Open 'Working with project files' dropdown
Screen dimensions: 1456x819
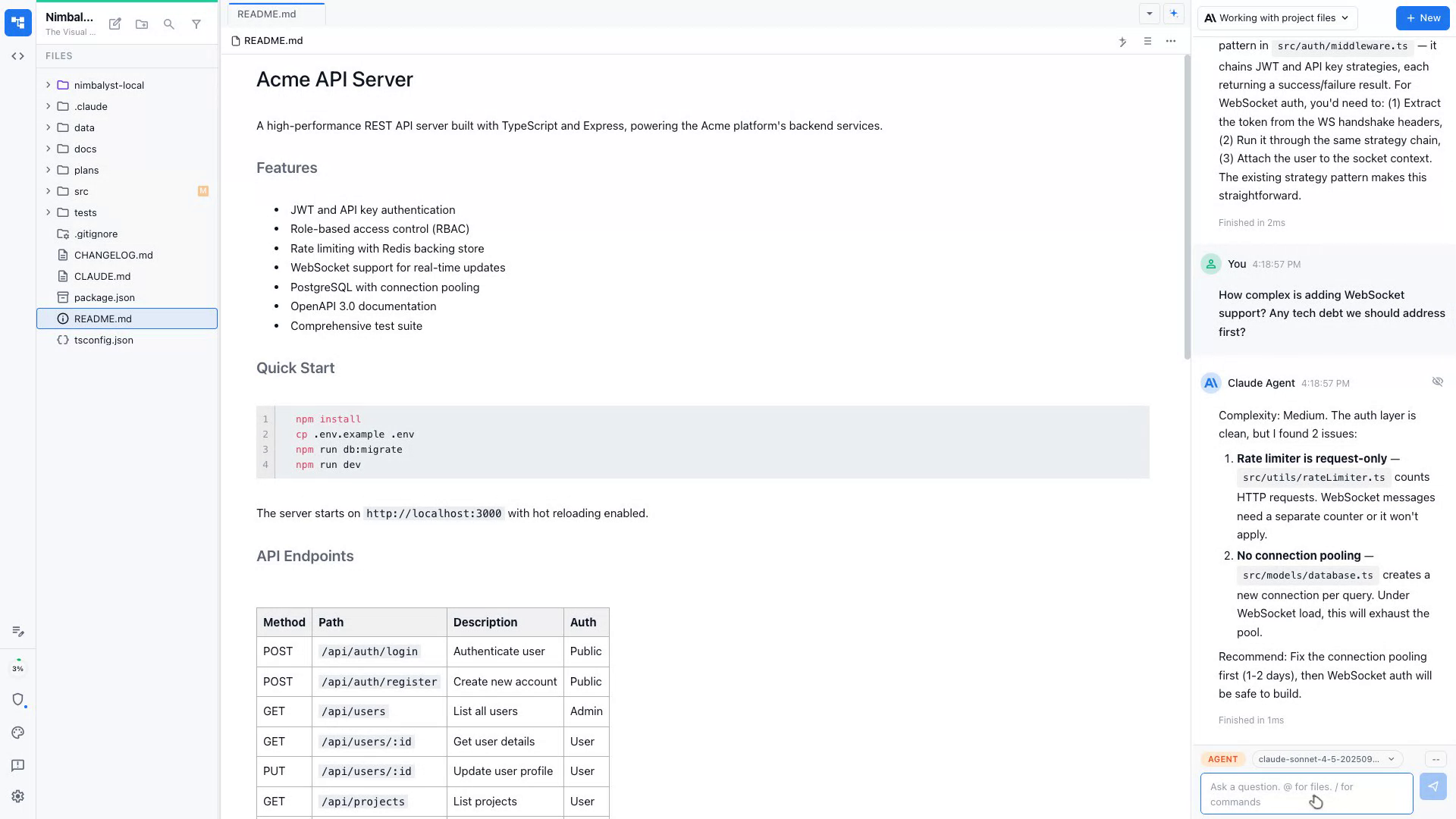[x=1277, y=18]
